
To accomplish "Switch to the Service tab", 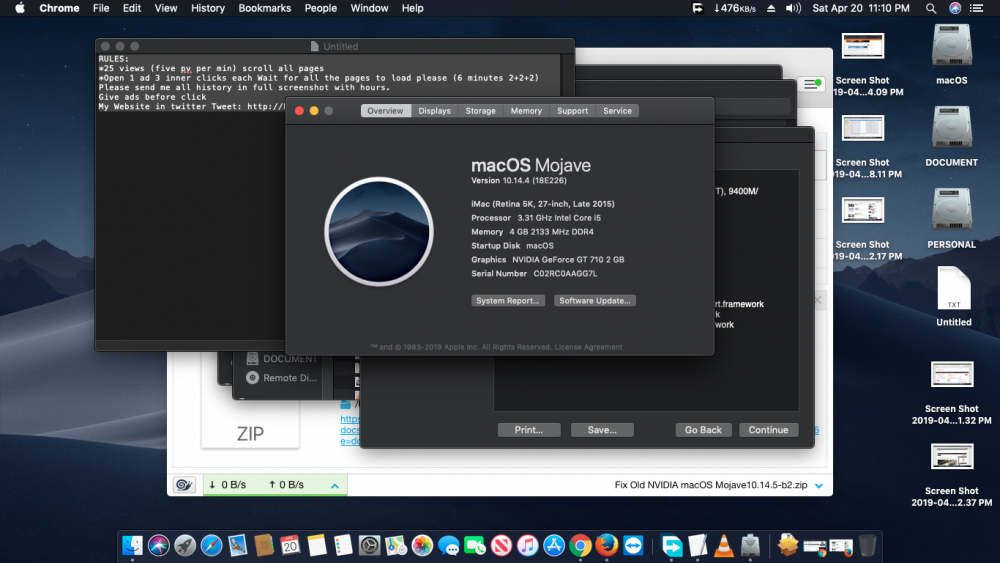I will (617, 111).
